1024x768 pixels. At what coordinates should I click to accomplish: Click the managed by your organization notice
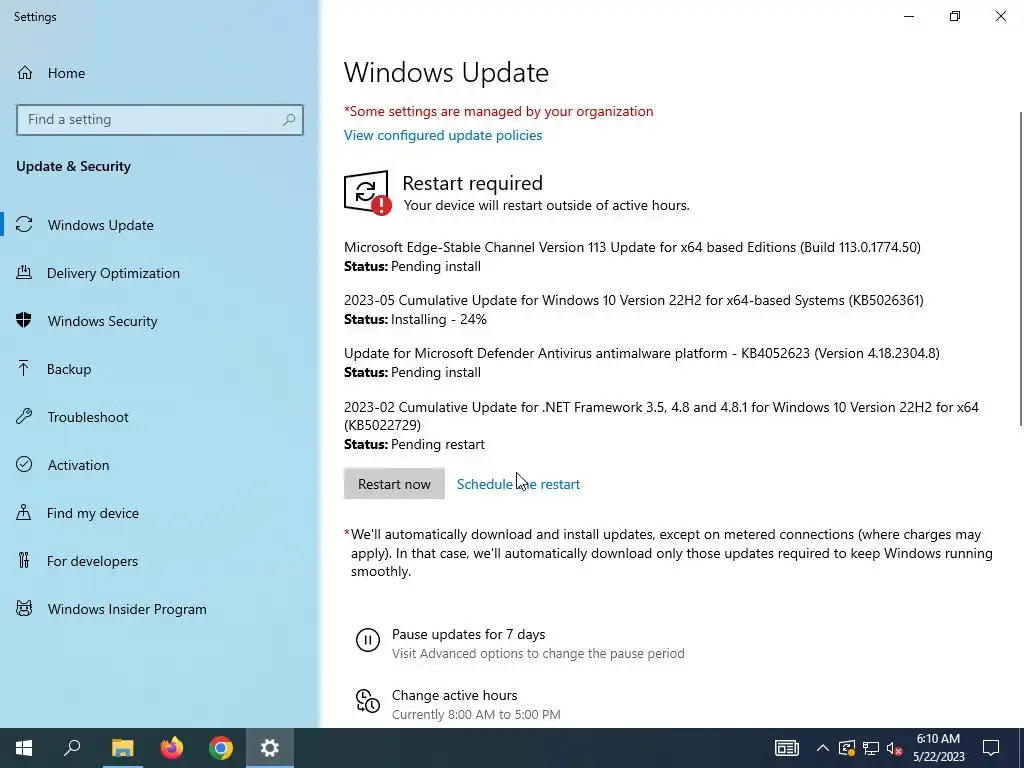(498, 111)
